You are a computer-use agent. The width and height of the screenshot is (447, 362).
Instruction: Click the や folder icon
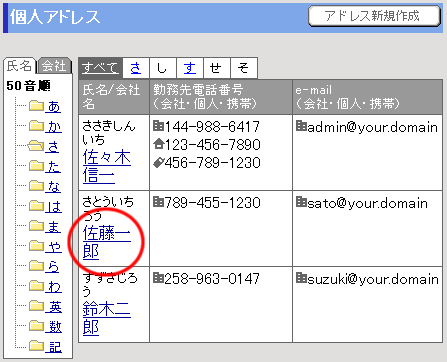(x=36, y=246)
